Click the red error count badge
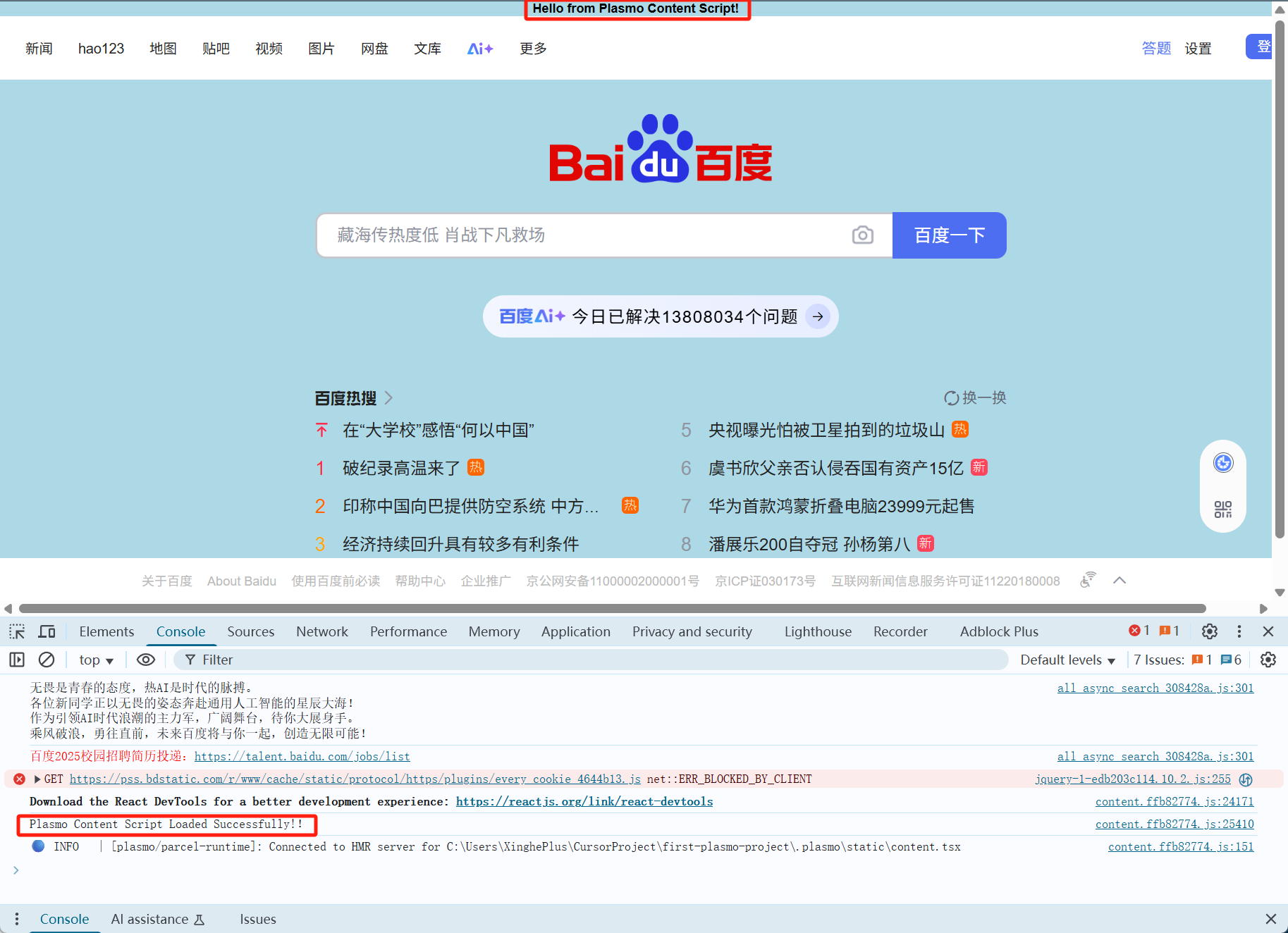Viewport: 1288px width, 933px height. pos(1139,631)
